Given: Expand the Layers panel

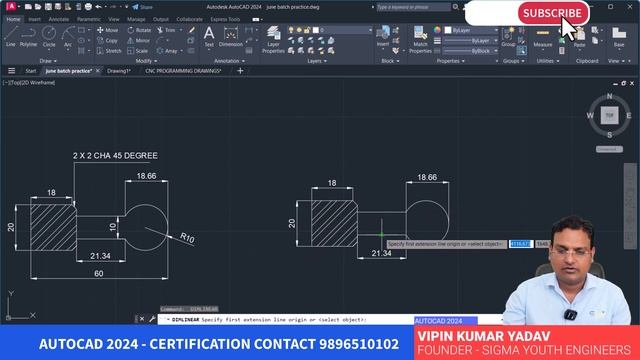Looking at the screenshot, I should (x=317, y=61).
